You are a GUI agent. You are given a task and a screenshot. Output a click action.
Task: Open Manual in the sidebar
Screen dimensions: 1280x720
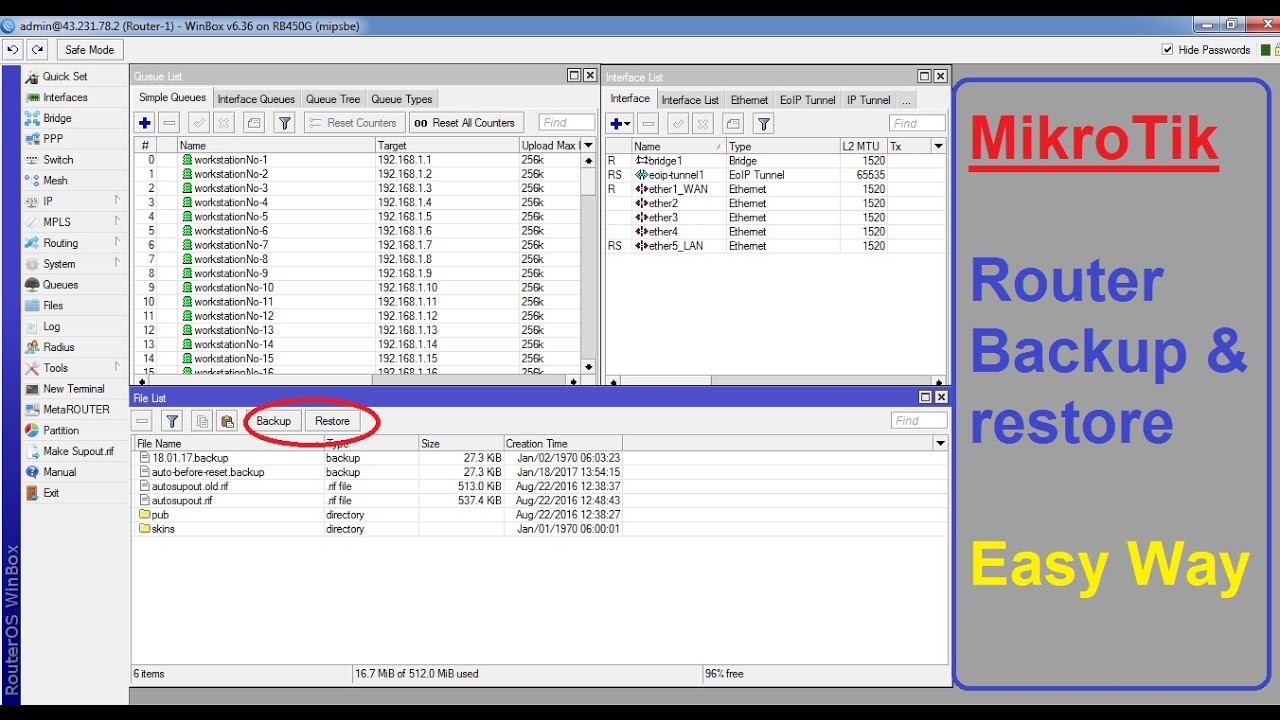point(59,472)
